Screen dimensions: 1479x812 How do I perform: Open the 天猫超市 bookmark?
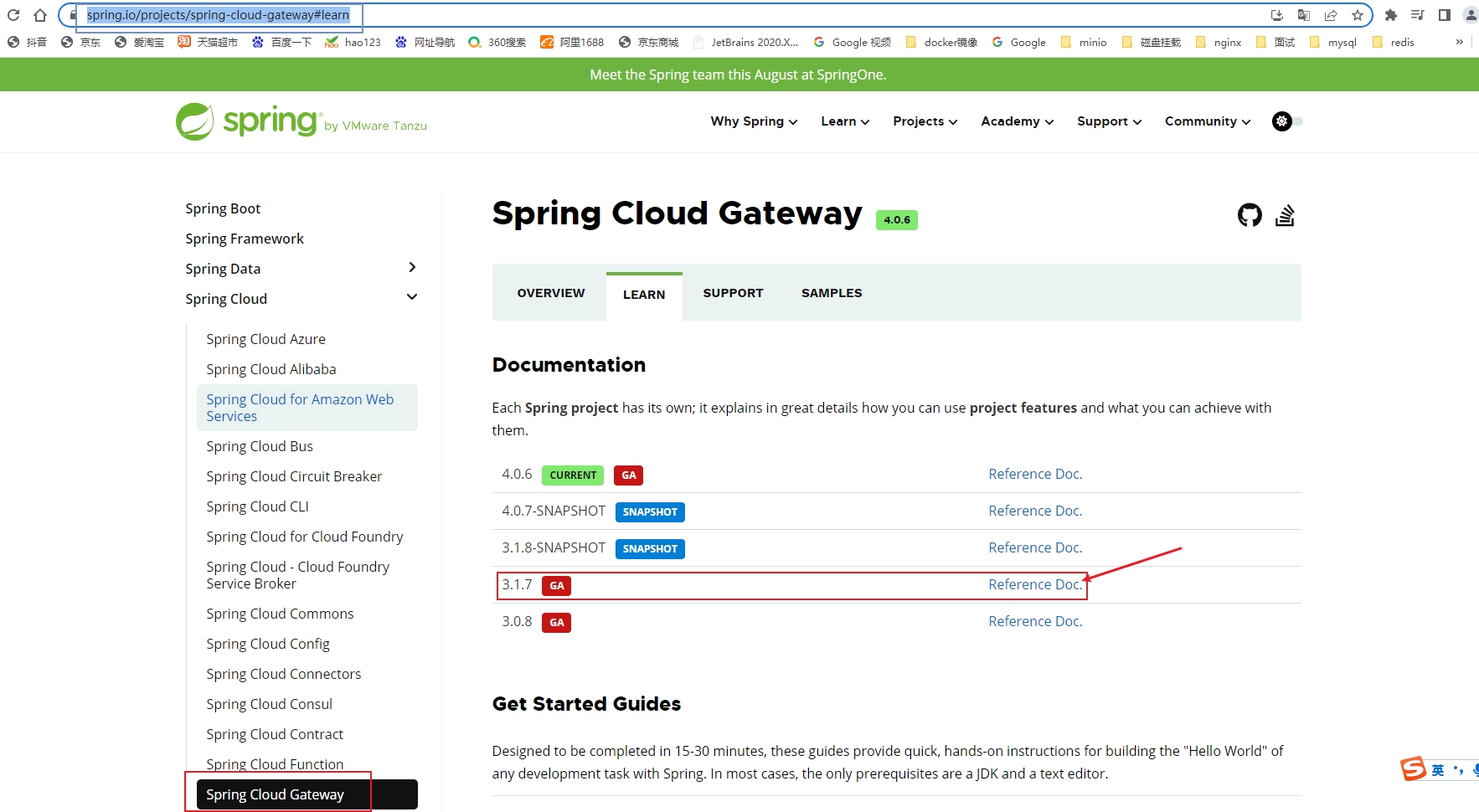[208, 42]
